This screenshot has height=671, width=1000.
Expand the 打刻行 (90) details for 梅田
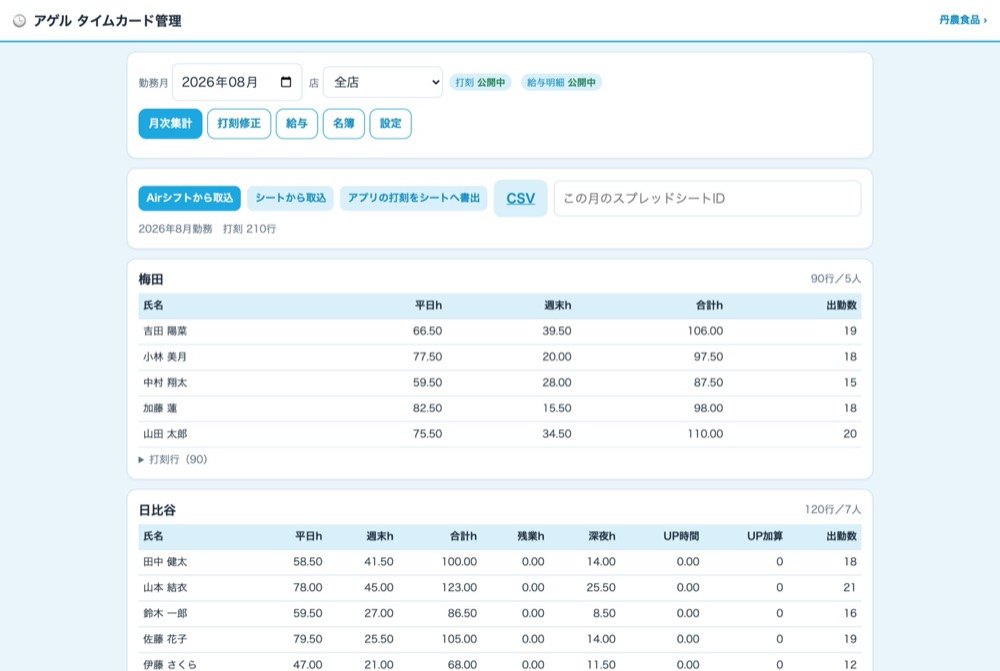(x=173, y=459)
